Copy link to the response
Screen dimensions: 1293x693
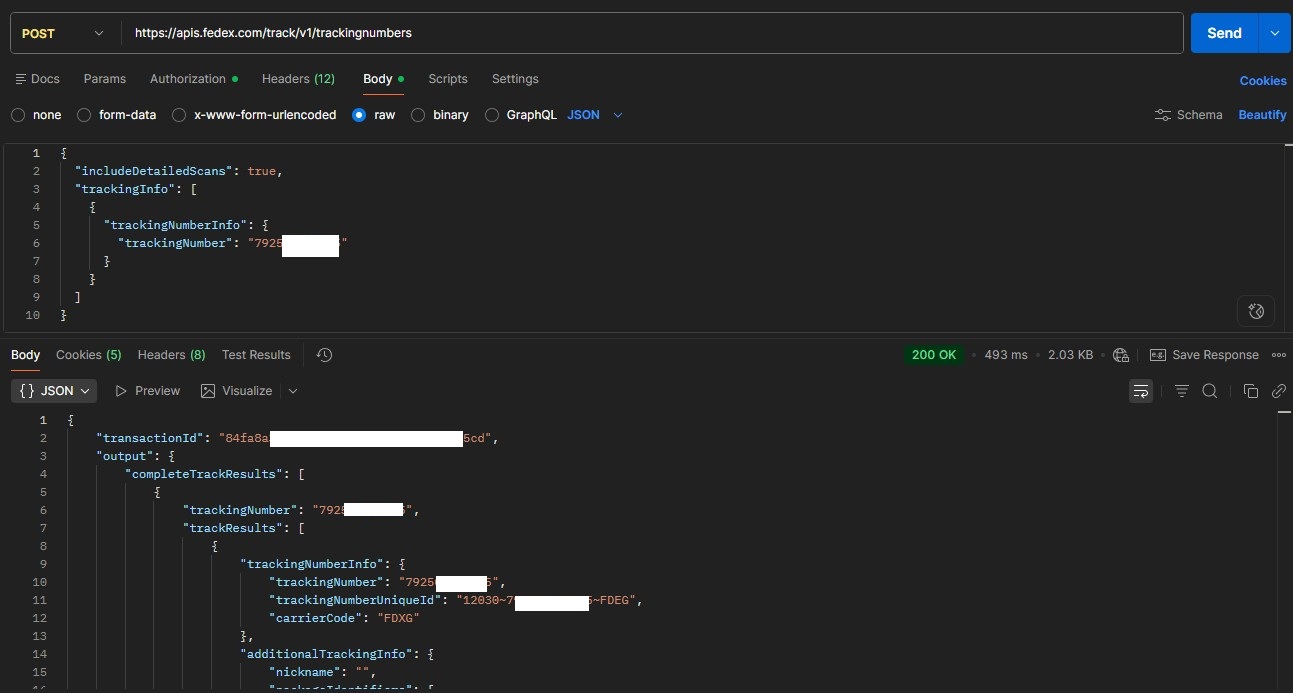(x=1279, y=391)
